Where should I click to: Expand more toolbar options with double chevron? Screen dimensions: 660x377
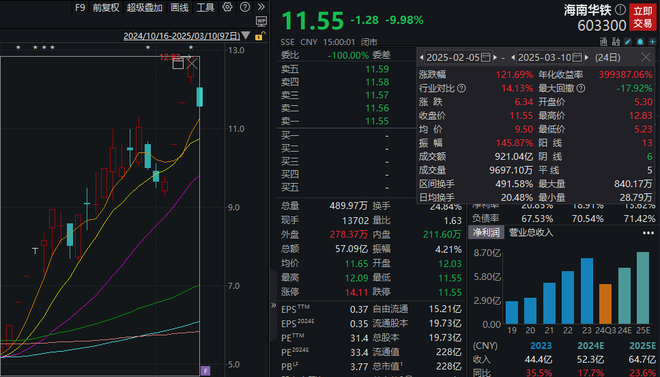(x=261, y=7)
